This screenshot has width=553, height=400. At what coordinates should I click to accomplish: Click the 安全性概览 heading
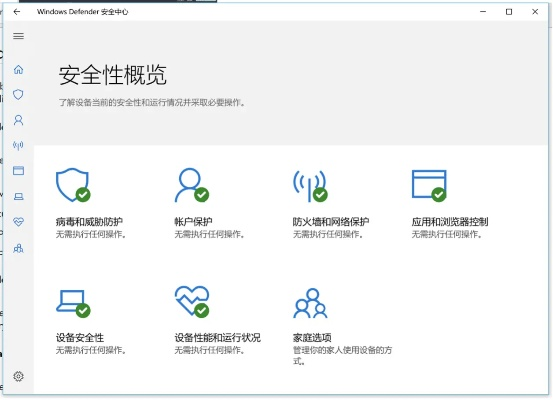coord(113,75)
